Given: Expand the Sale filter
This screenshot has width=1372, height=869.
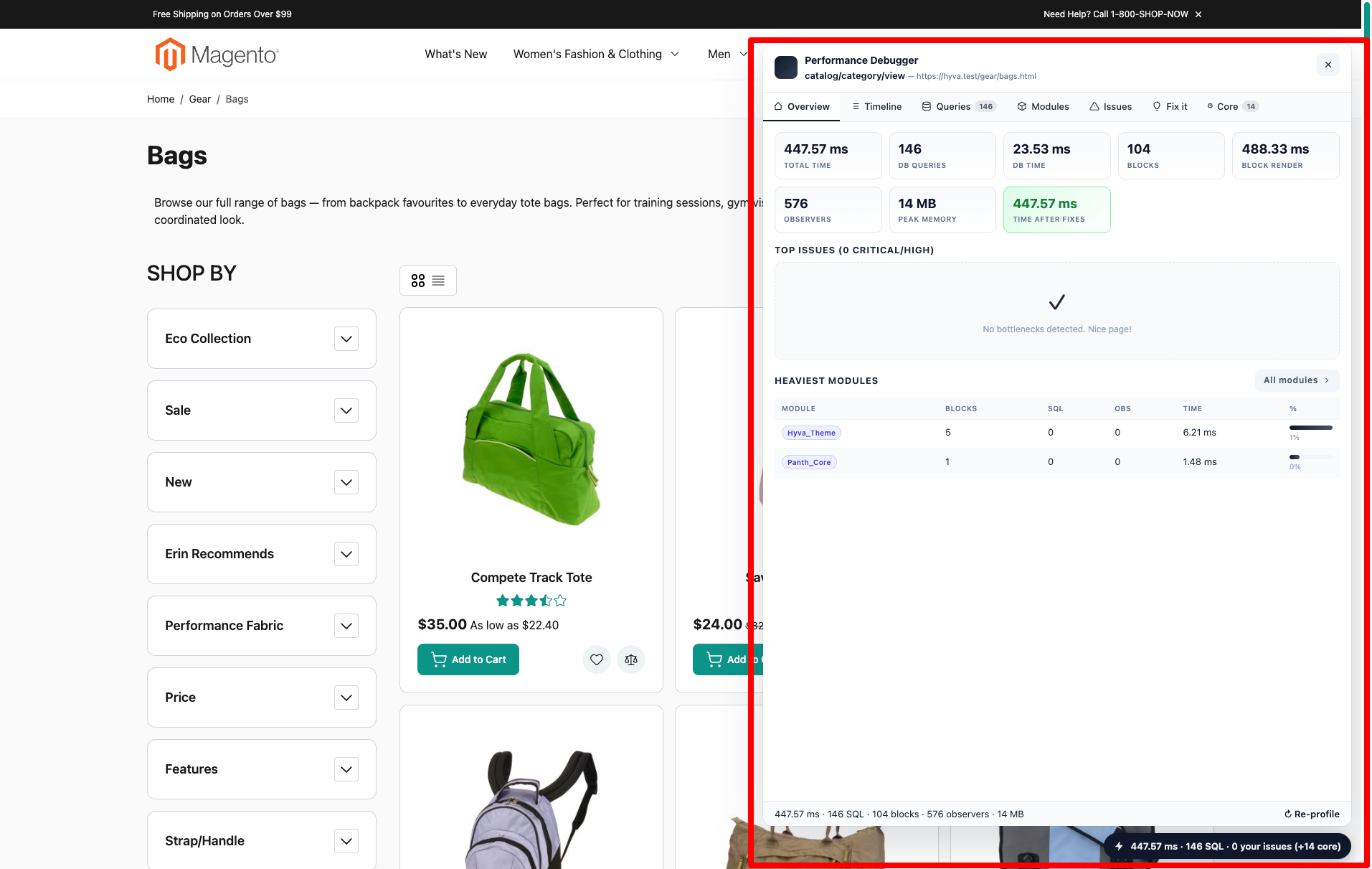Looking at the screenshot, I should tap(346, 410).
